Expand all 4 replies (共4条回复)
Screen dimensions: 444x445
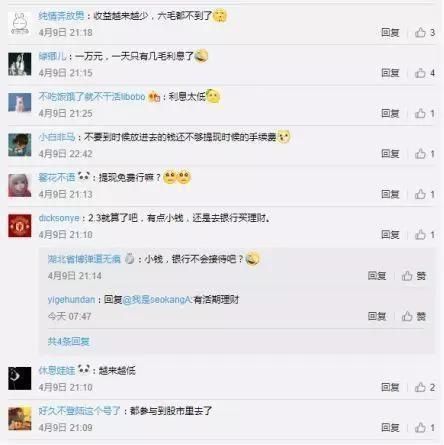(69, 341)
